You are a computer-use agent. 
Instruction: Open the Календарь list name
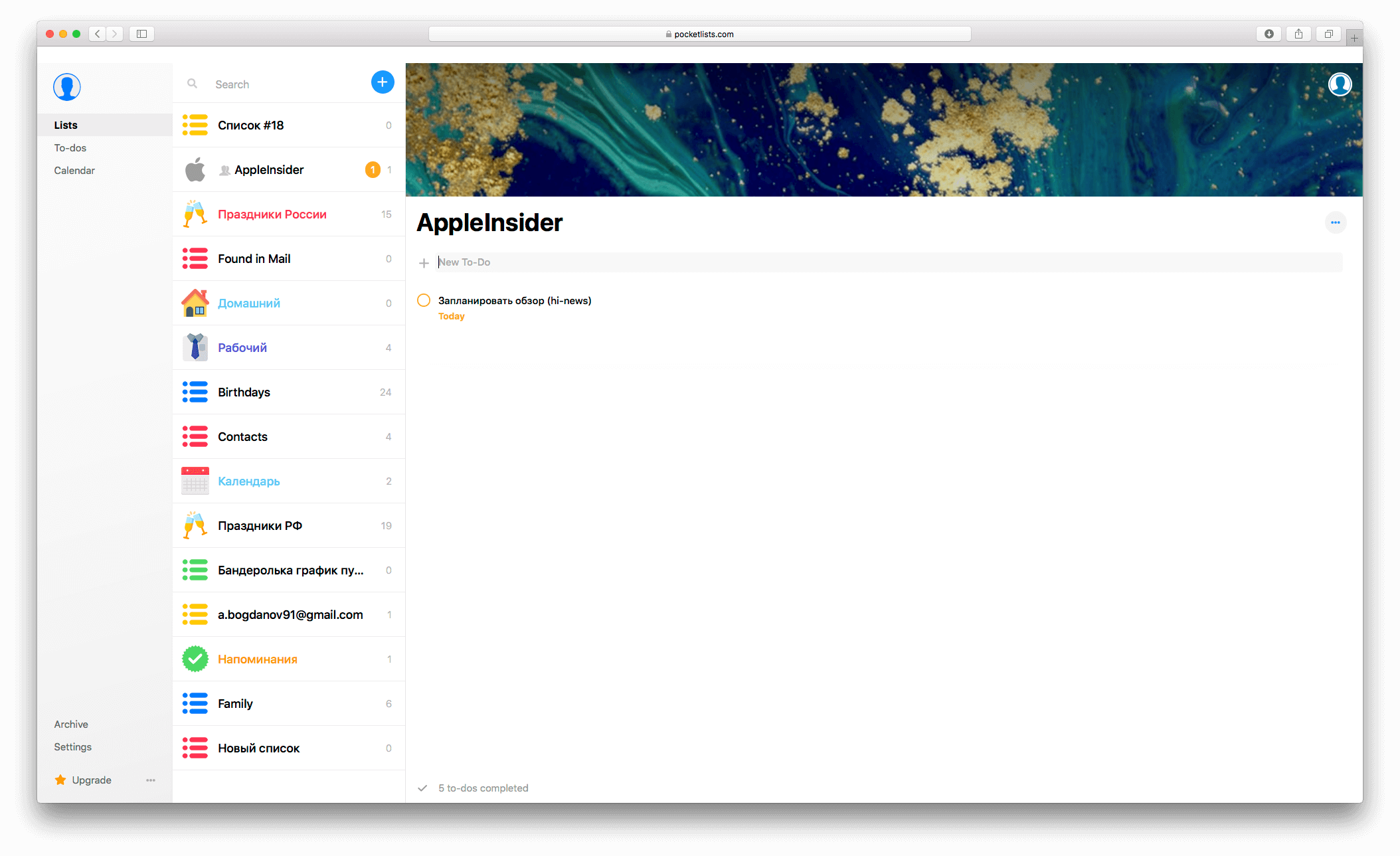coord(249,481)
